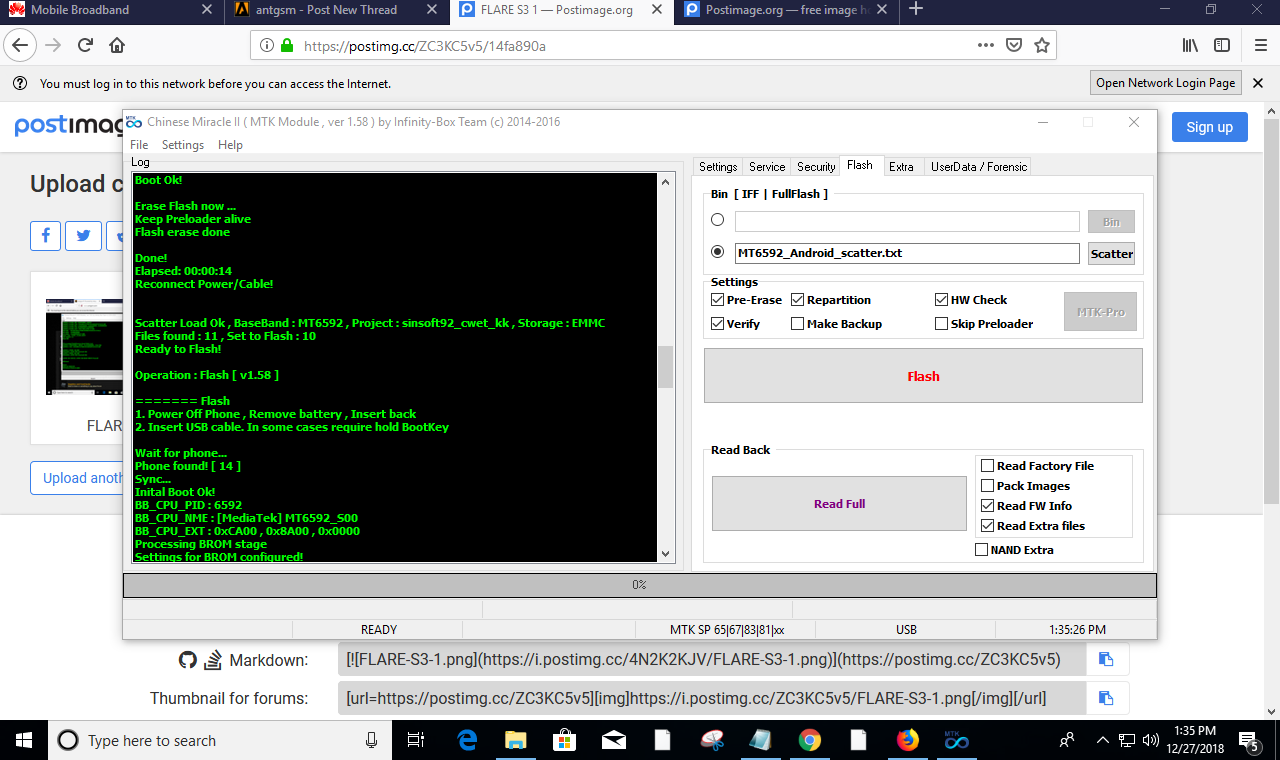Go back in Firefox
This screenshot has width=1280, height=760.
pos(21,45)
